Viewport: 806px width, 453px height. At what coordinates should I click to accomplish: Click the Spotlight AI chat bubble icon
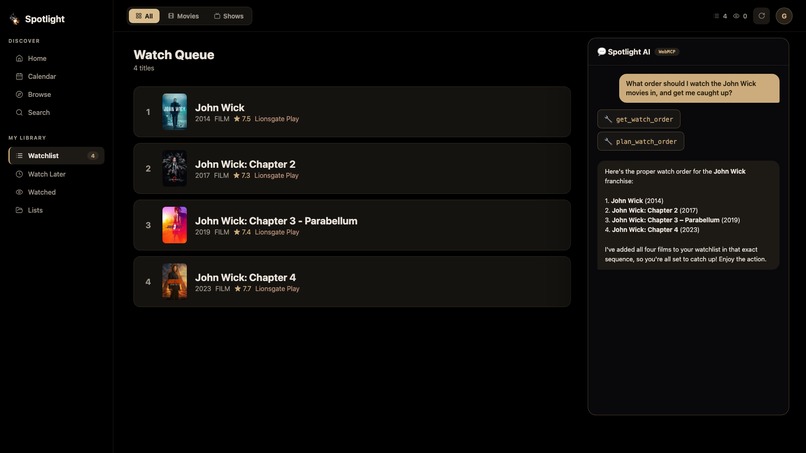pyautogui.click(x=601, y=51)
